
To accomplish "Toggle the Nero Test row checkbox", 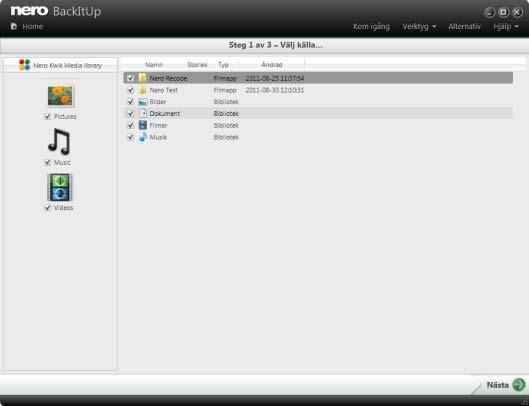I will 131,90.
